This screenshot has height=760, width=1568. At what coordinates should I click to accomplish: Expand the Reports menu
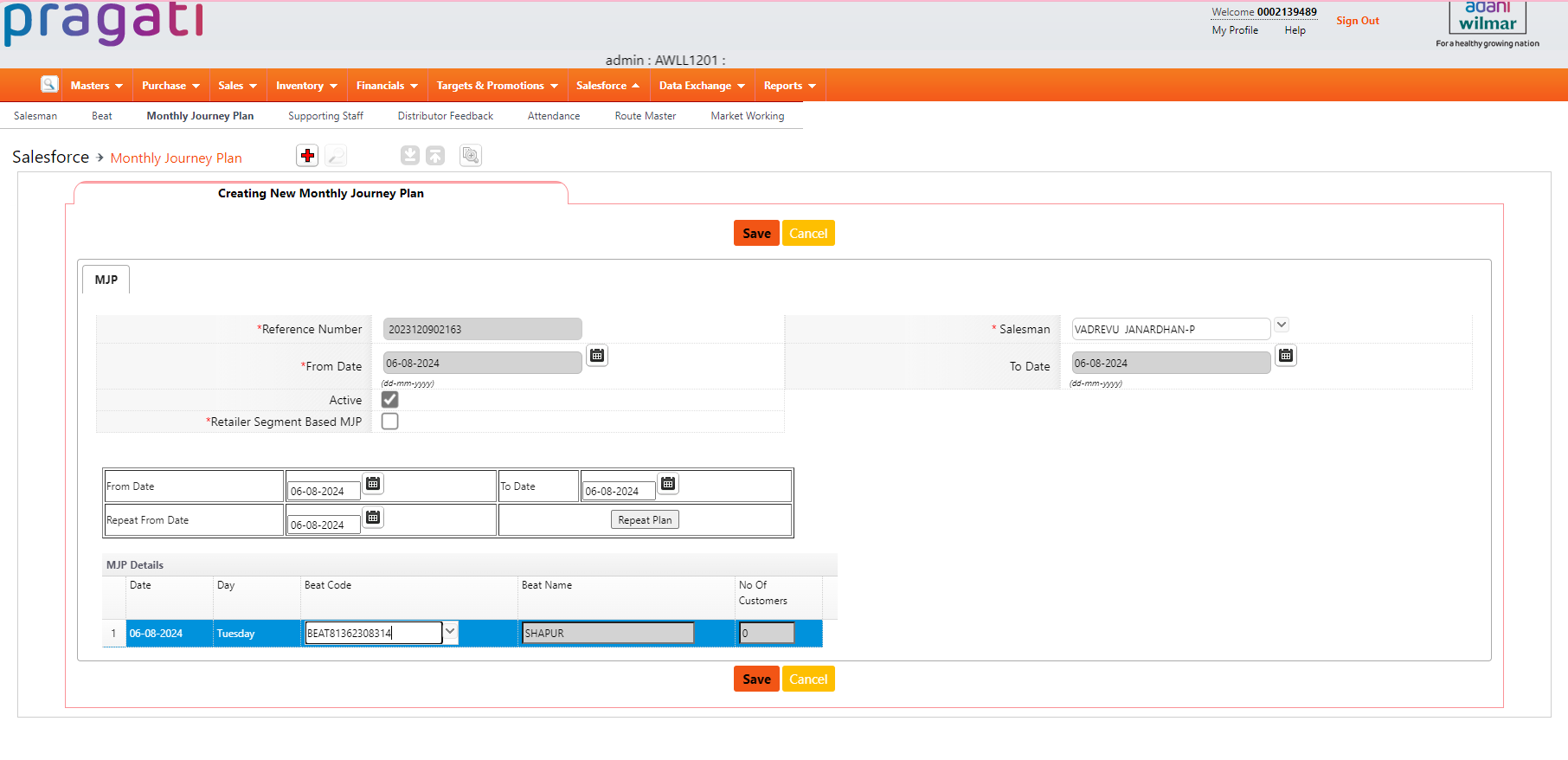pyautogui.click(x=789, y=86)
